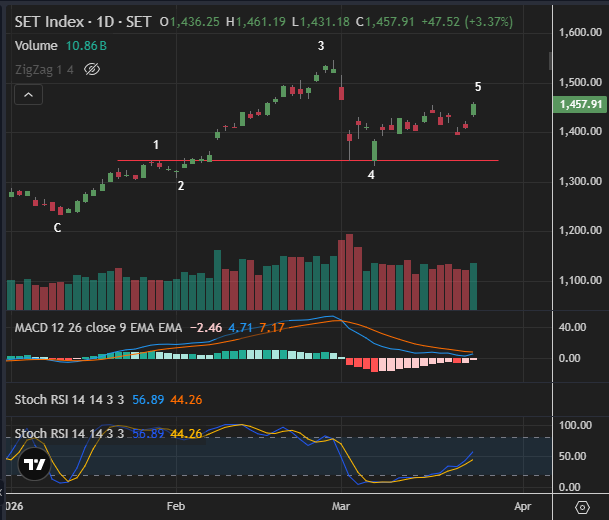Click the Feb date on time axis
This screenshot has width=609, height=520.
[176, 506]
